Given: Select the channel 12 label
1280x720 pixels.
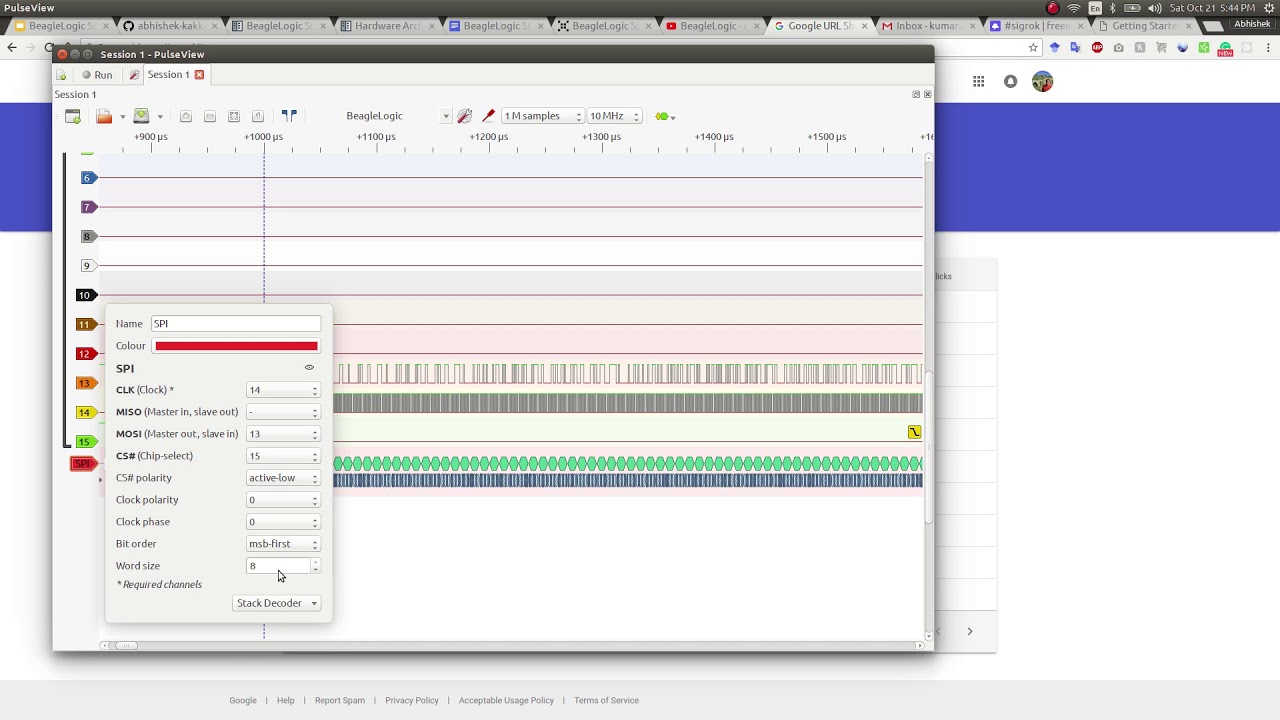Looking at the screenshot, I should pos(86,354).
